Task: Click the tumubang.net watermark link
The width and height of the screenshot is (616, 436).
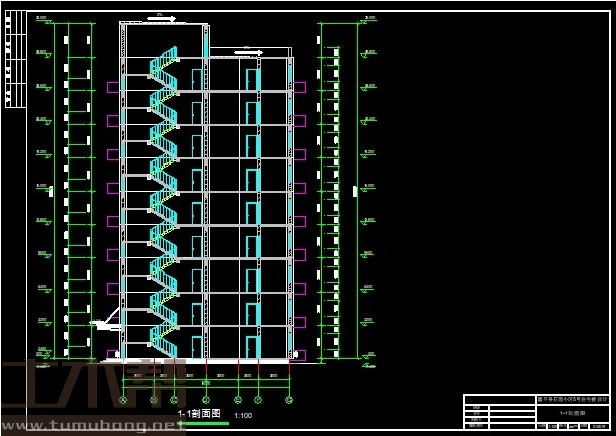Action: 93,426
